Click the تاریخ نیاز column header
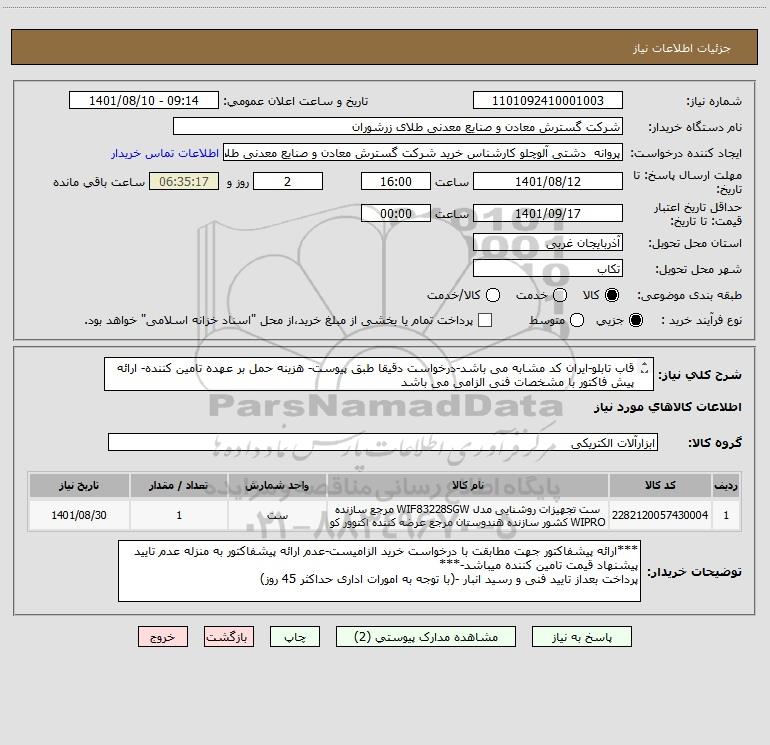The image size is (770, 745). pyautogui.click(x=79, y=485)
